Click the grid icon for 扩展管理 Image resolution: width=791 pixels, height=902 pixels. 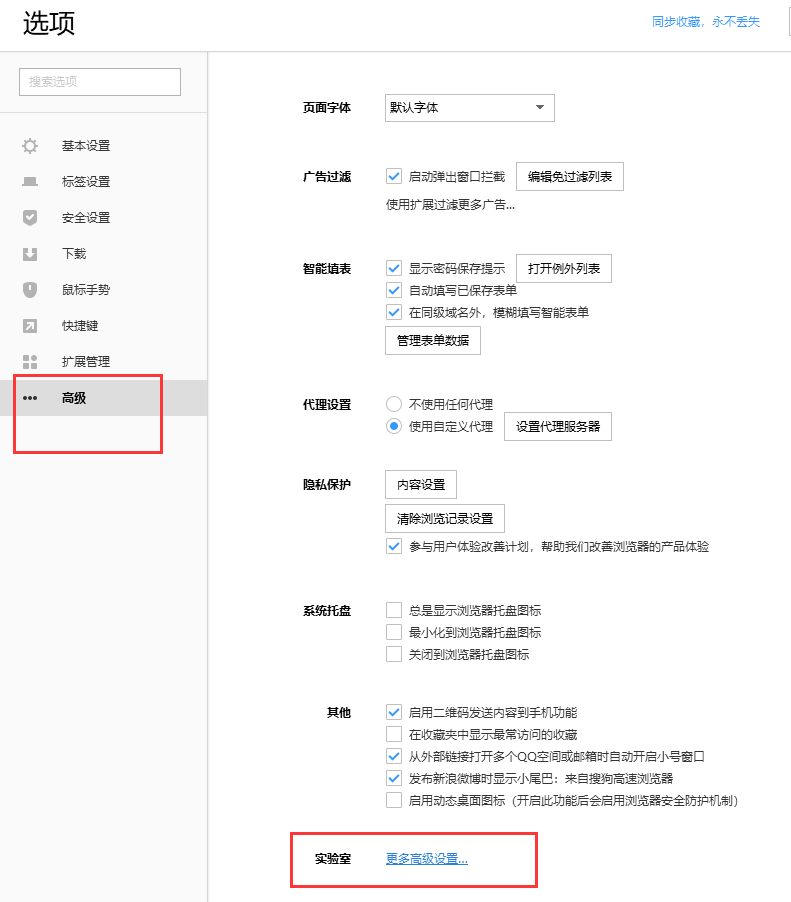click(30, 362)
